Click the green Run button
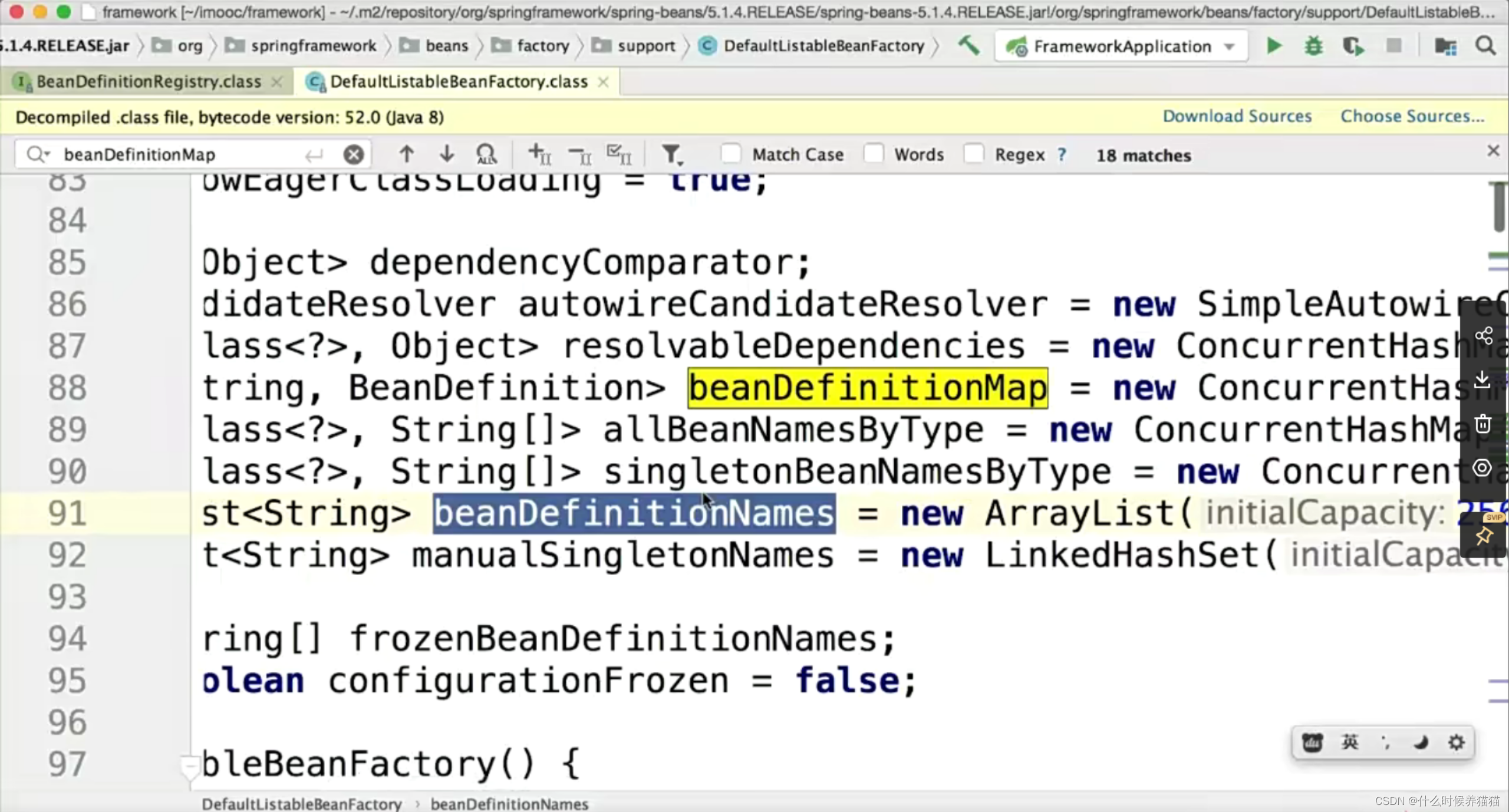This screenshot has height=812, width=1509. [1274, 46]
